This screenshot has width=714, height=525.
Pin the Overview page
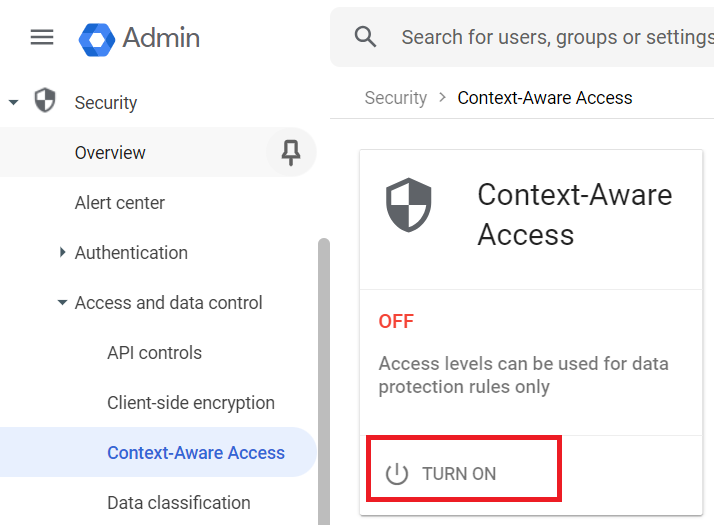tap(291, 153)
